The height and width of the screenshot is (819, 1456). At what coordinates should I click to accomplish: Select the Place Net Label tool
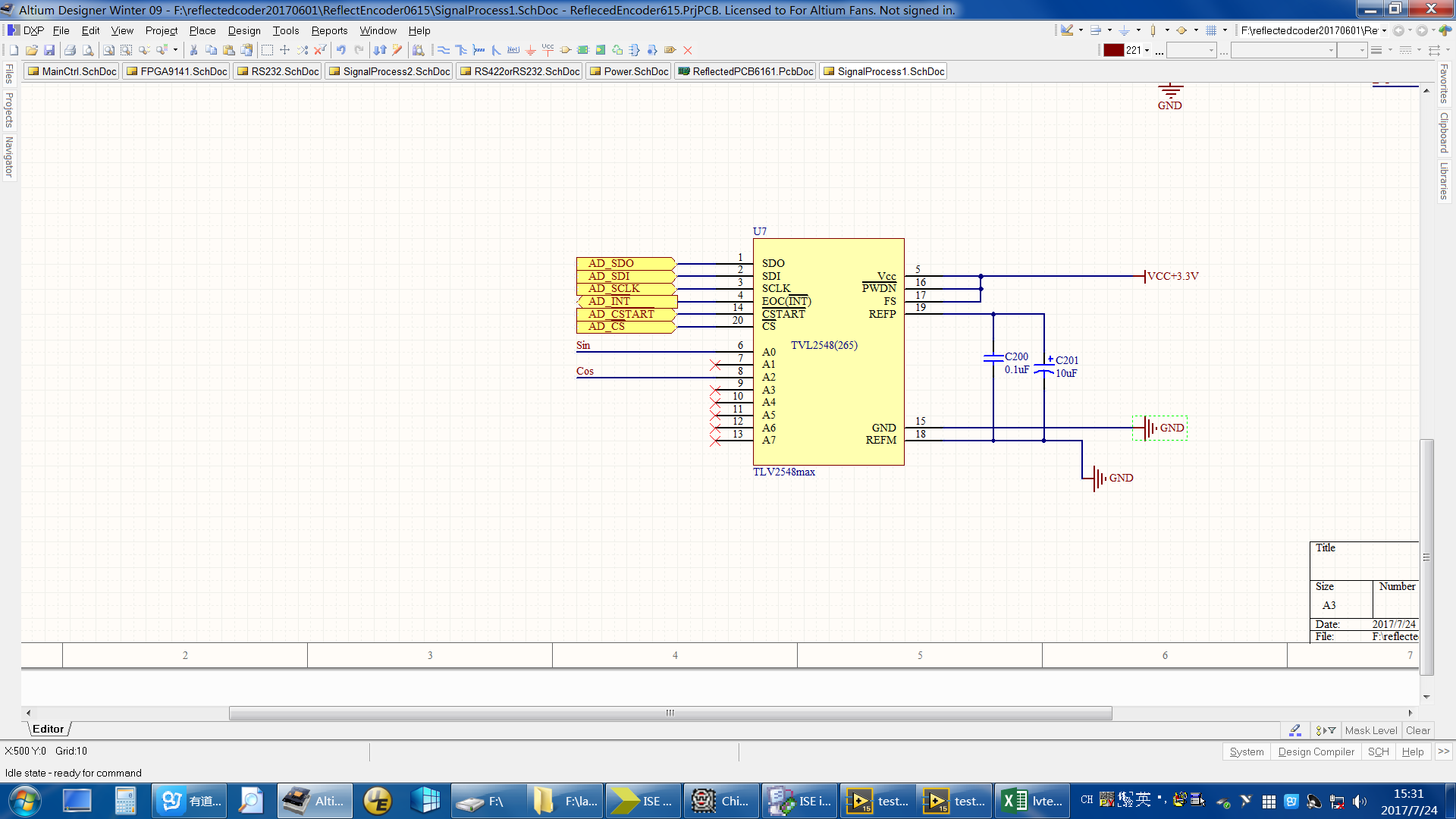pos(513,50)
